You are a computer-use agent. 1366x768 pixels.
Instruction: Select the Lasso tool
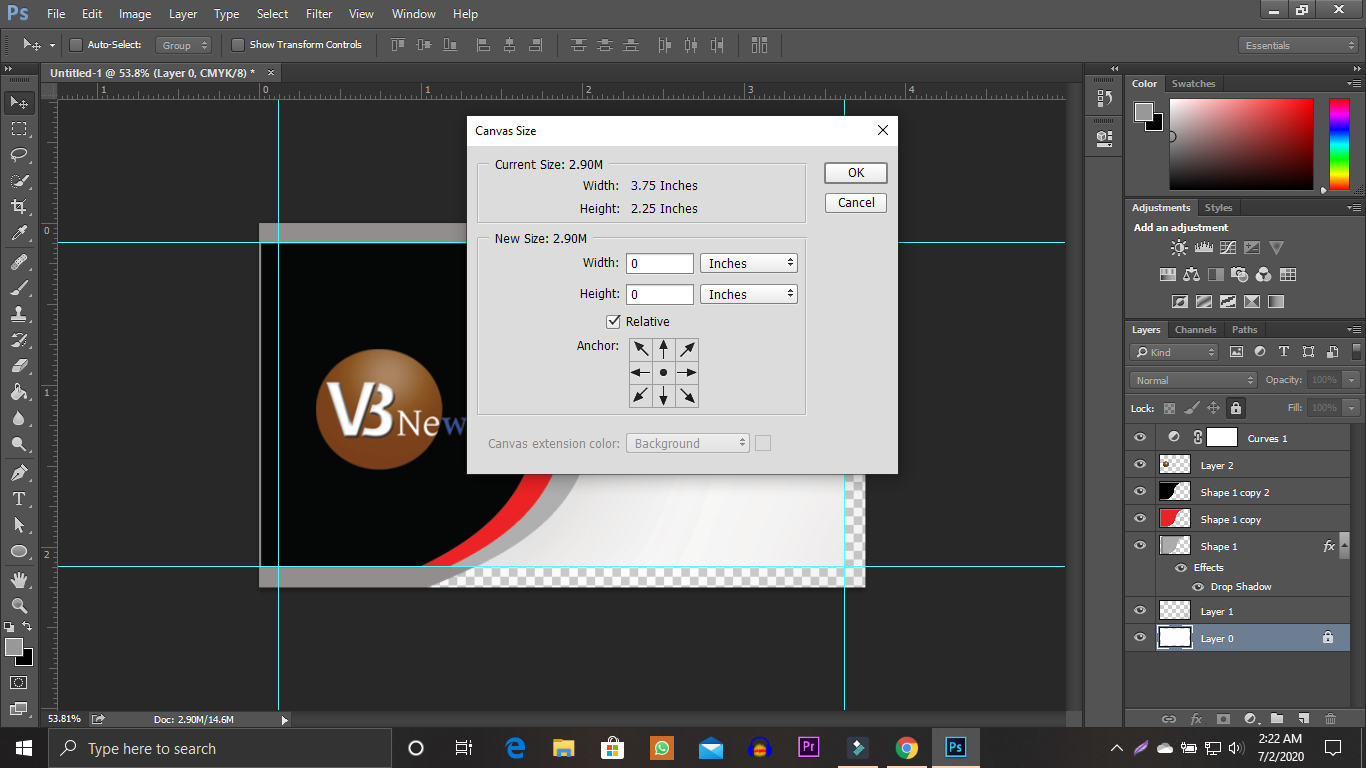pyautogui.click(x=19, y=155)
